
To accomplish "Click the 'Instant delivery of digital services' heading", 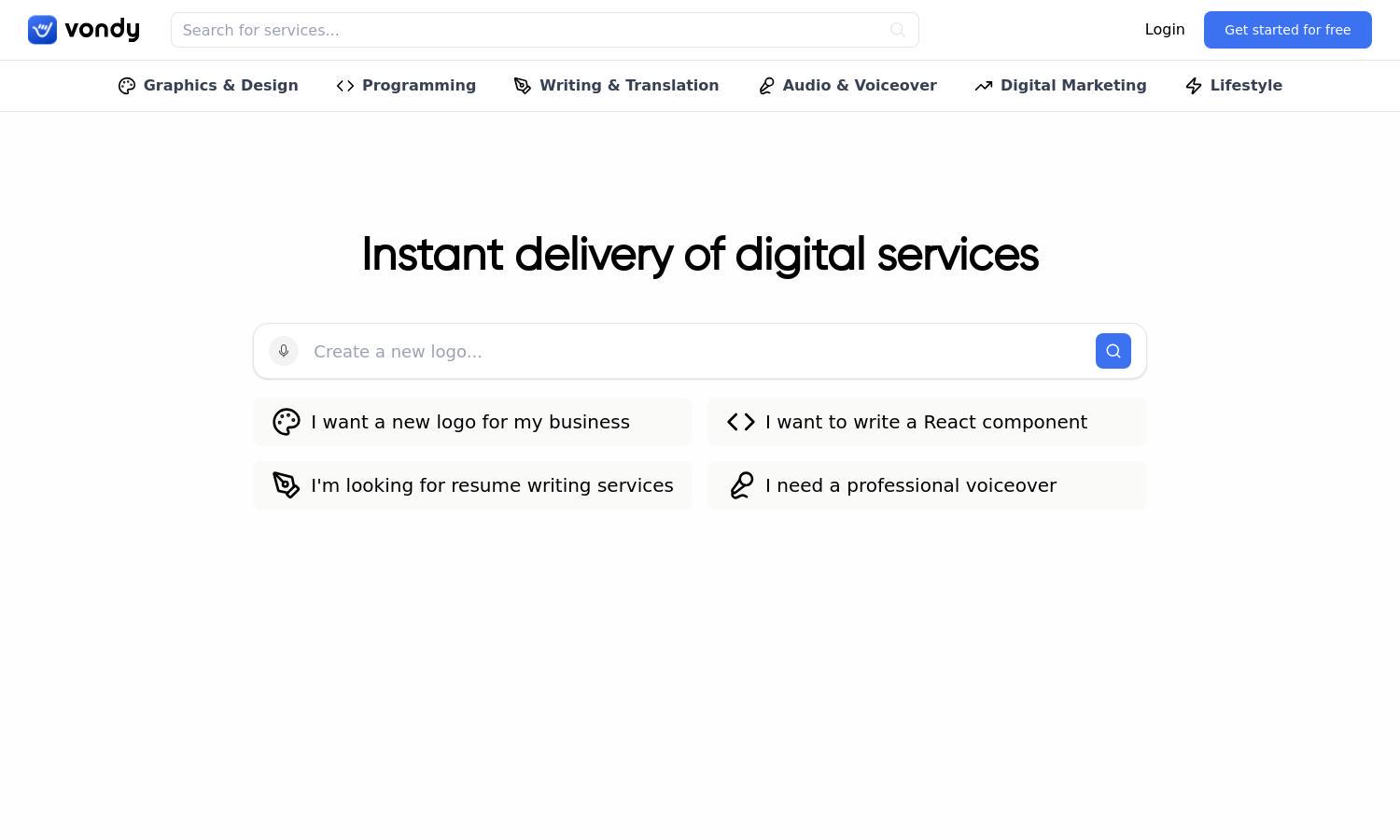I will pyautogui.click(x=700, y=255).
